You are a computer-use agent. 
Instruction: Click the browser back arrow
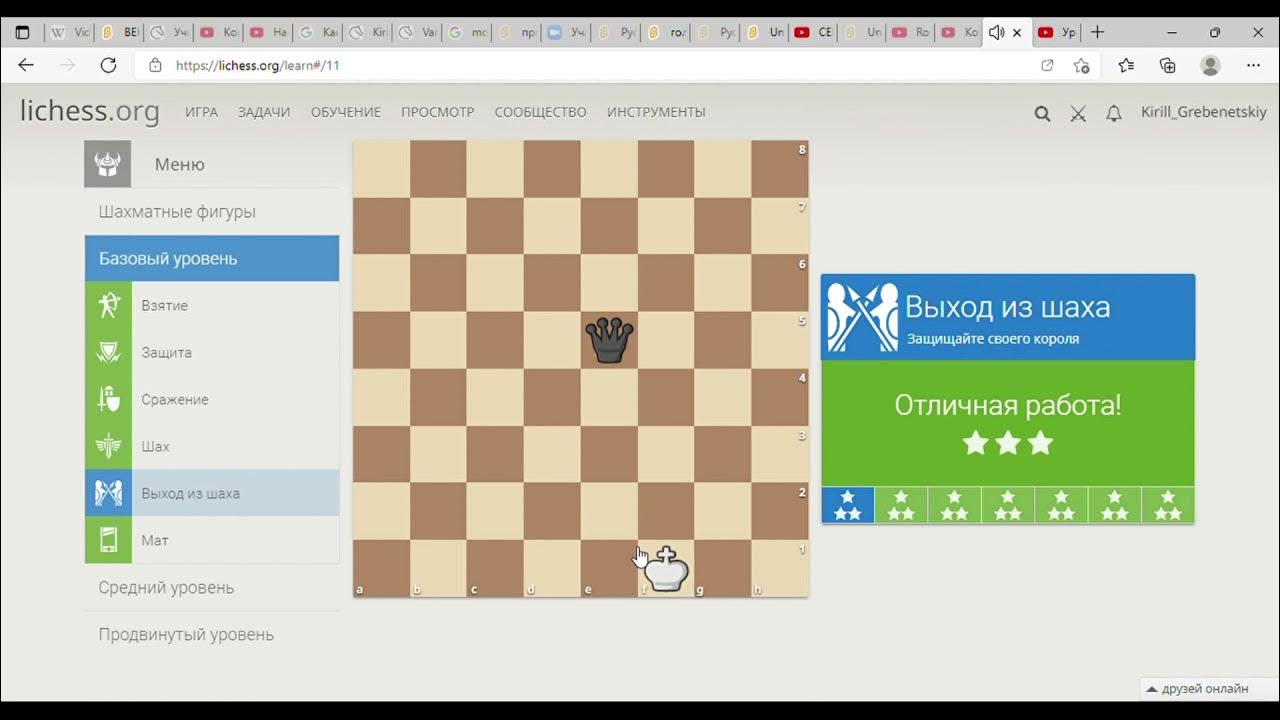pos(26,65)
